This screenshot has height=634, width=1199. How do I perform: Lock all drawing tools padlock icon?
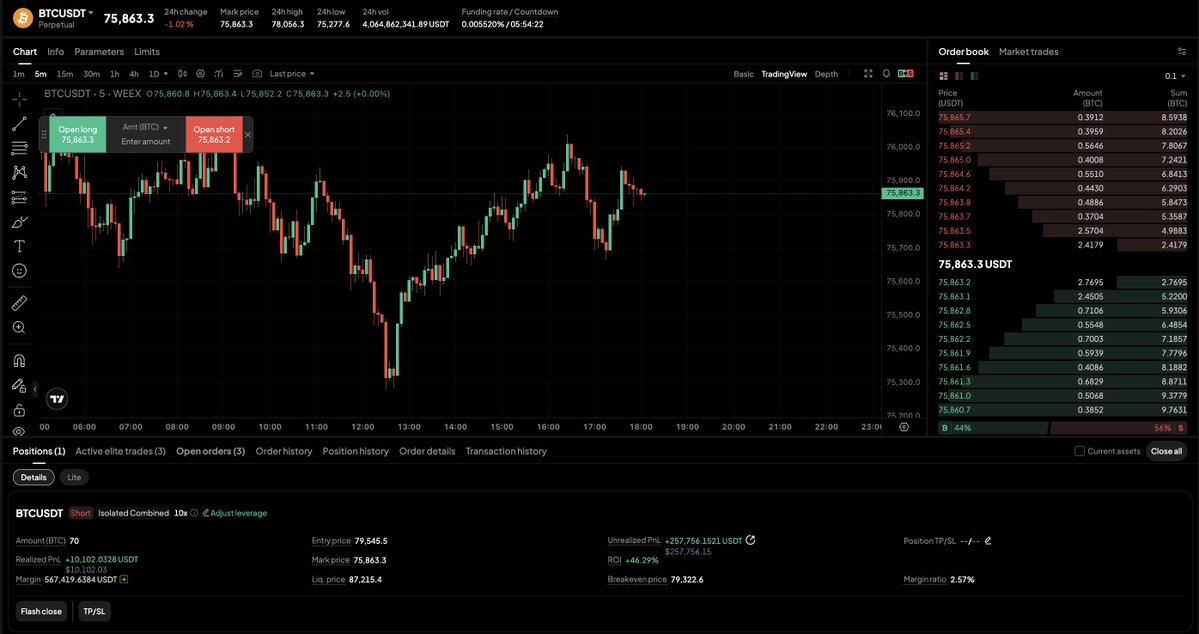coord(19,410)
